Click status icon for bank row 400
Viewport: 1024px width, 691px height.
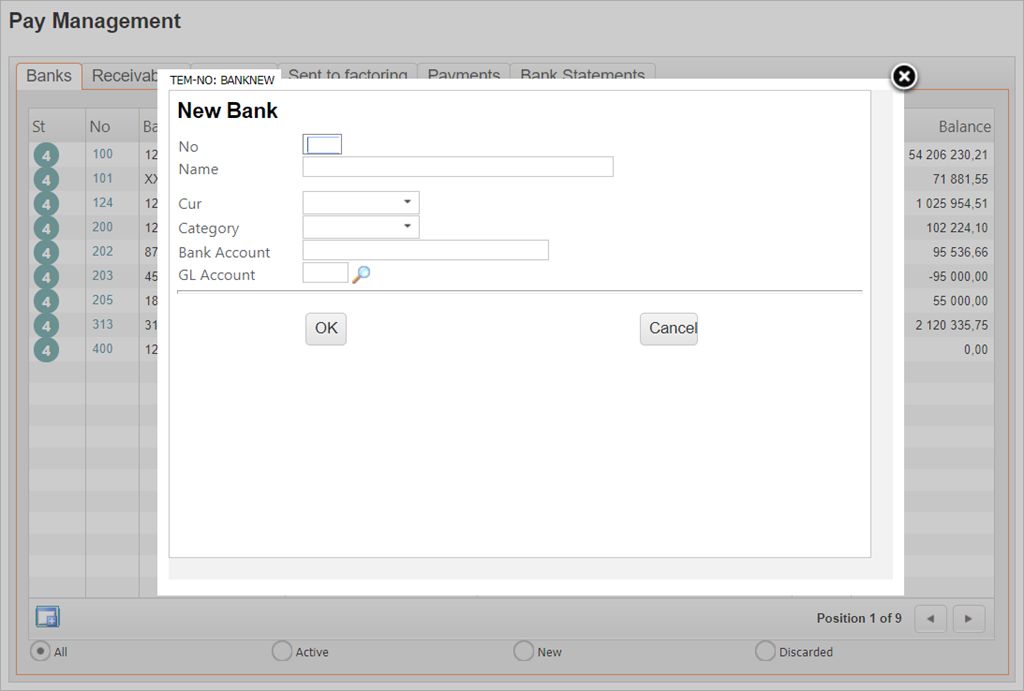46,350
